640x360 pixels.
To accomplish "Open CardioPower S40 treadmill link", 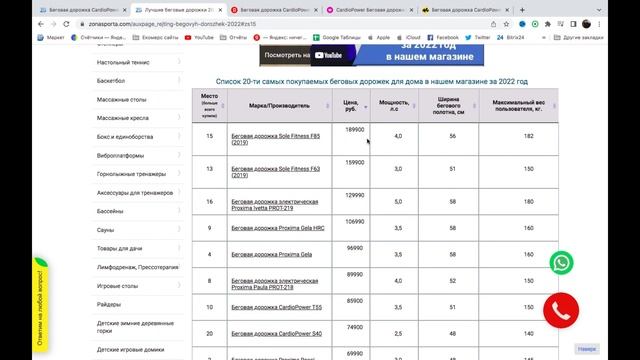I will coord(277,334).
